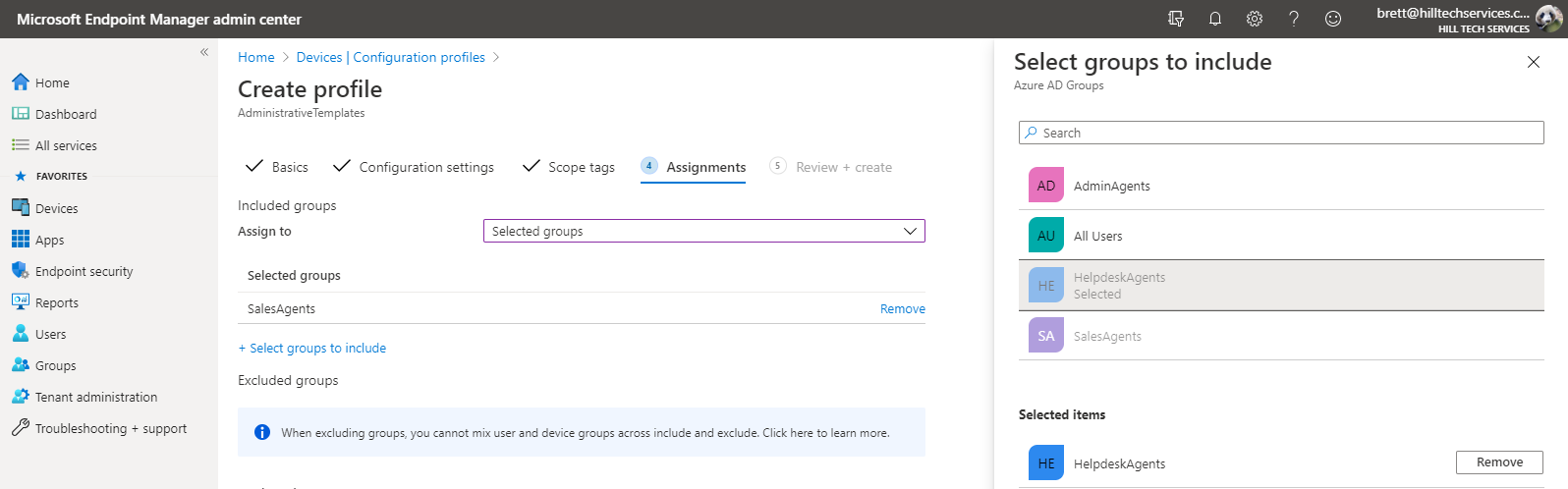Click the SalesAgents selected group entry
Screen dimensions: 1568x489
click(x=282, y=308)
